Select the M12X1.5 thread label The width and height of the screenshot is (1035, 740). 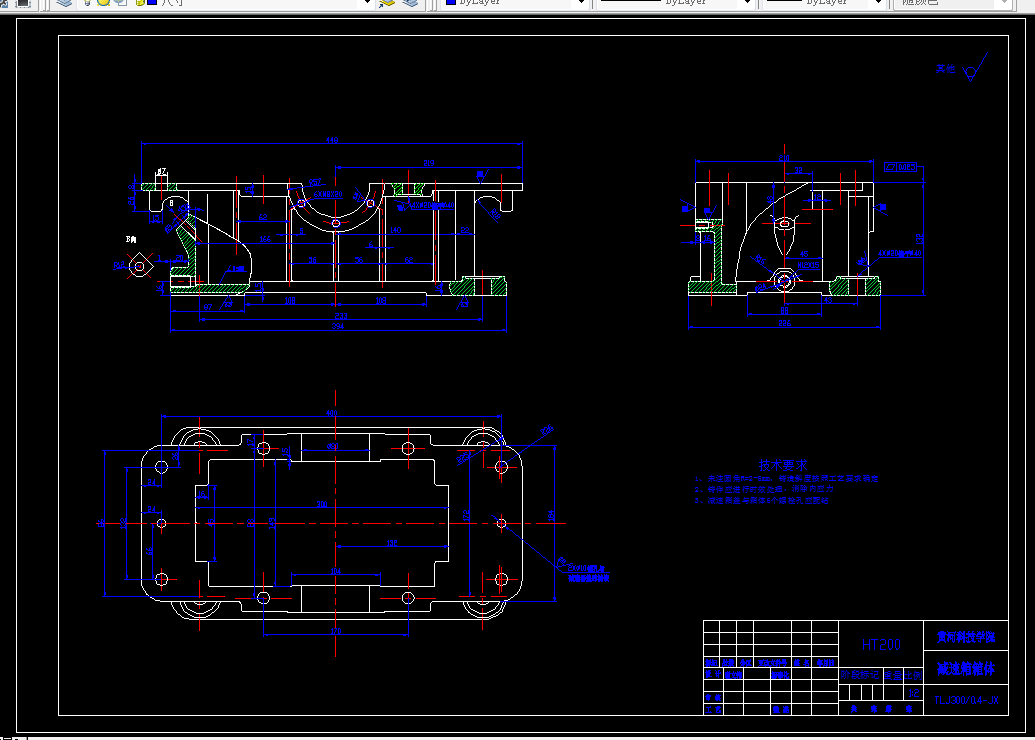tap(808, 265)
